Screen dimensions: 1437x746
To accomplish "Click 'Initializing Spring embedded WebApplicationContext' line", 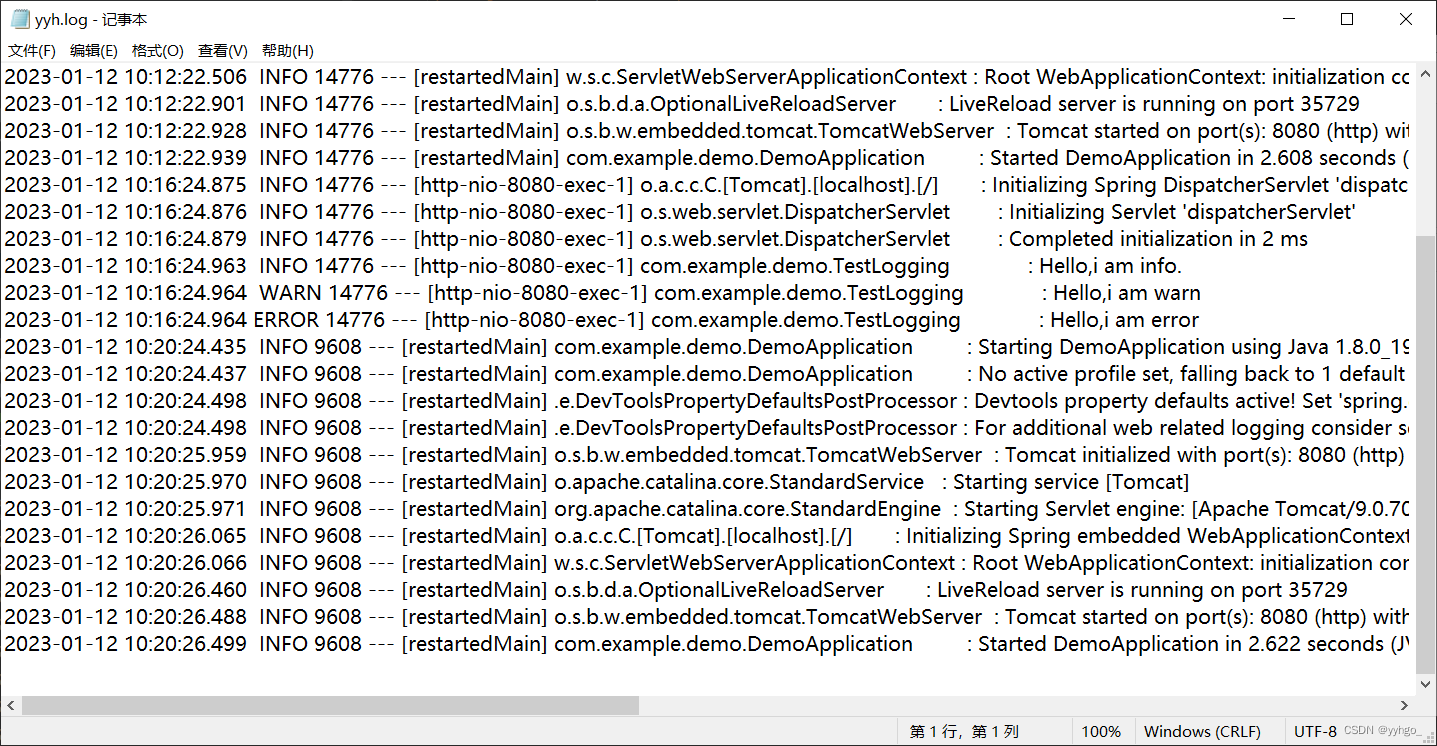I will 707,536.
